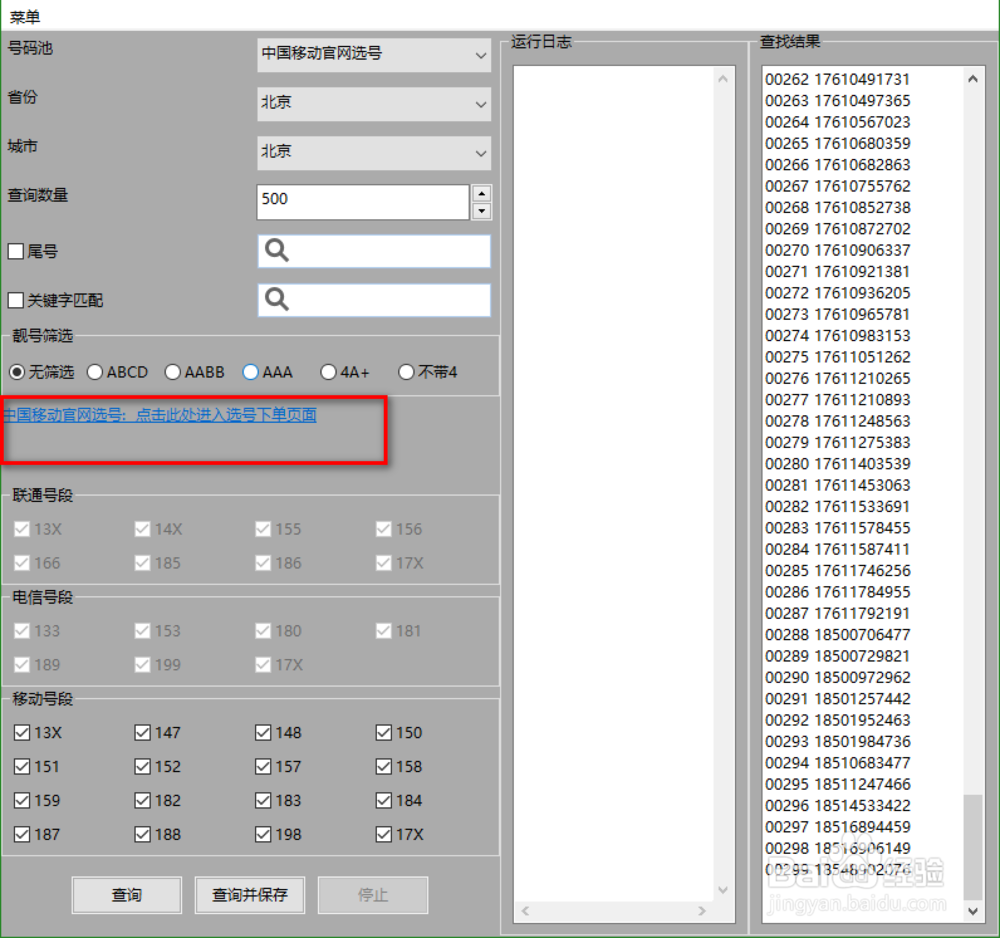Image resolution: width=1000 pixels, height=938 pixels.
Task: Click the 查询数量 field with 500
Action: pyautogui.click(x=363, y=202)
